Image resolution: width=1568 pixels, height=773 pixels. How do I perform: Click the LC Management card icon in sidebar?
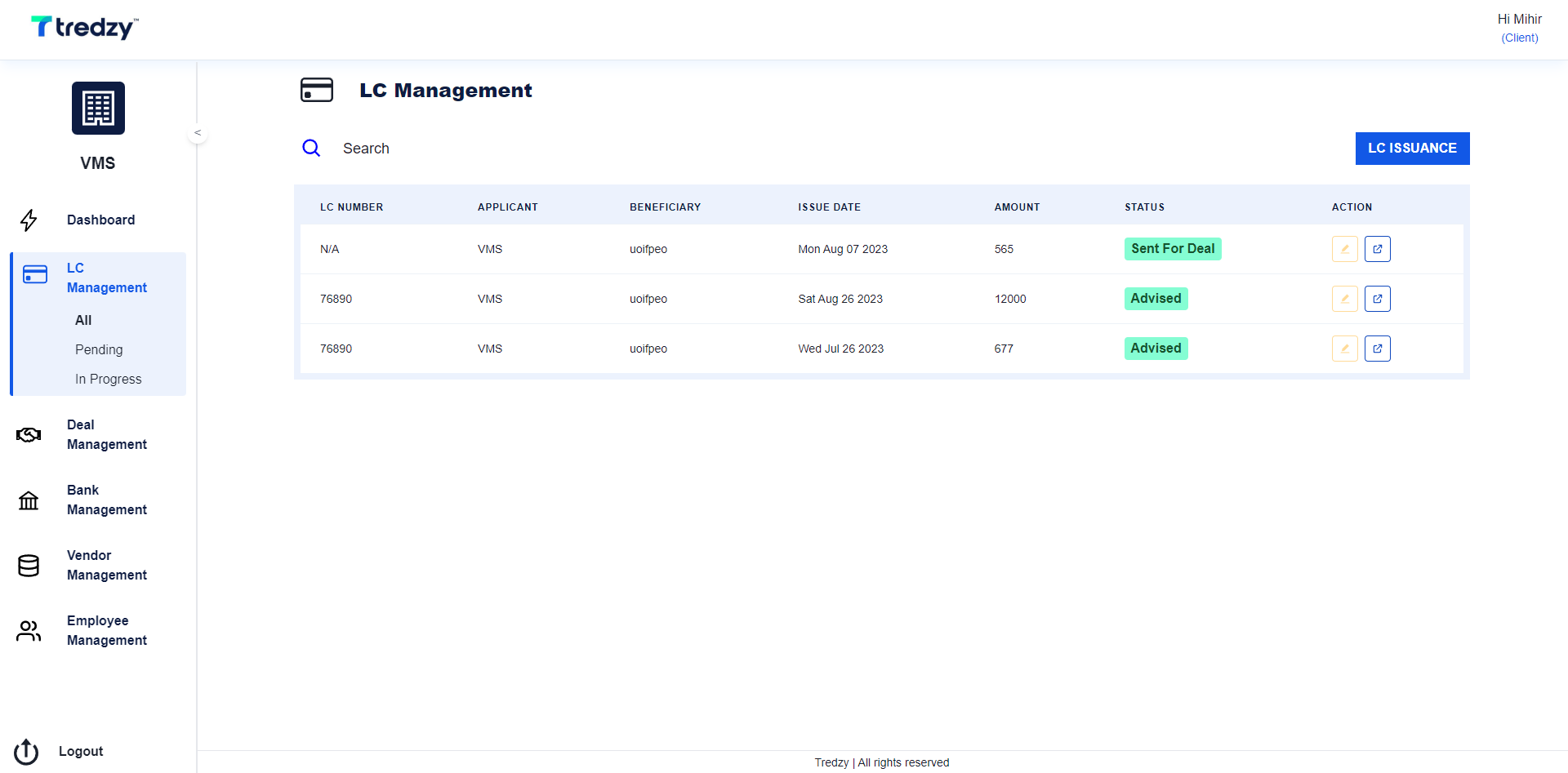(x=35, y=274)
